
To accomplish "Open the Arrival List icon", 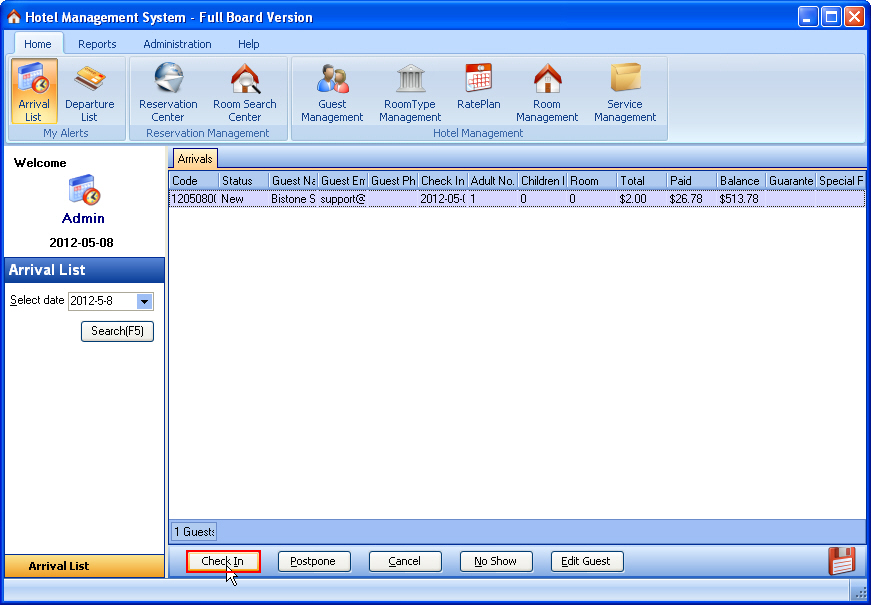I will pos(34,91).
